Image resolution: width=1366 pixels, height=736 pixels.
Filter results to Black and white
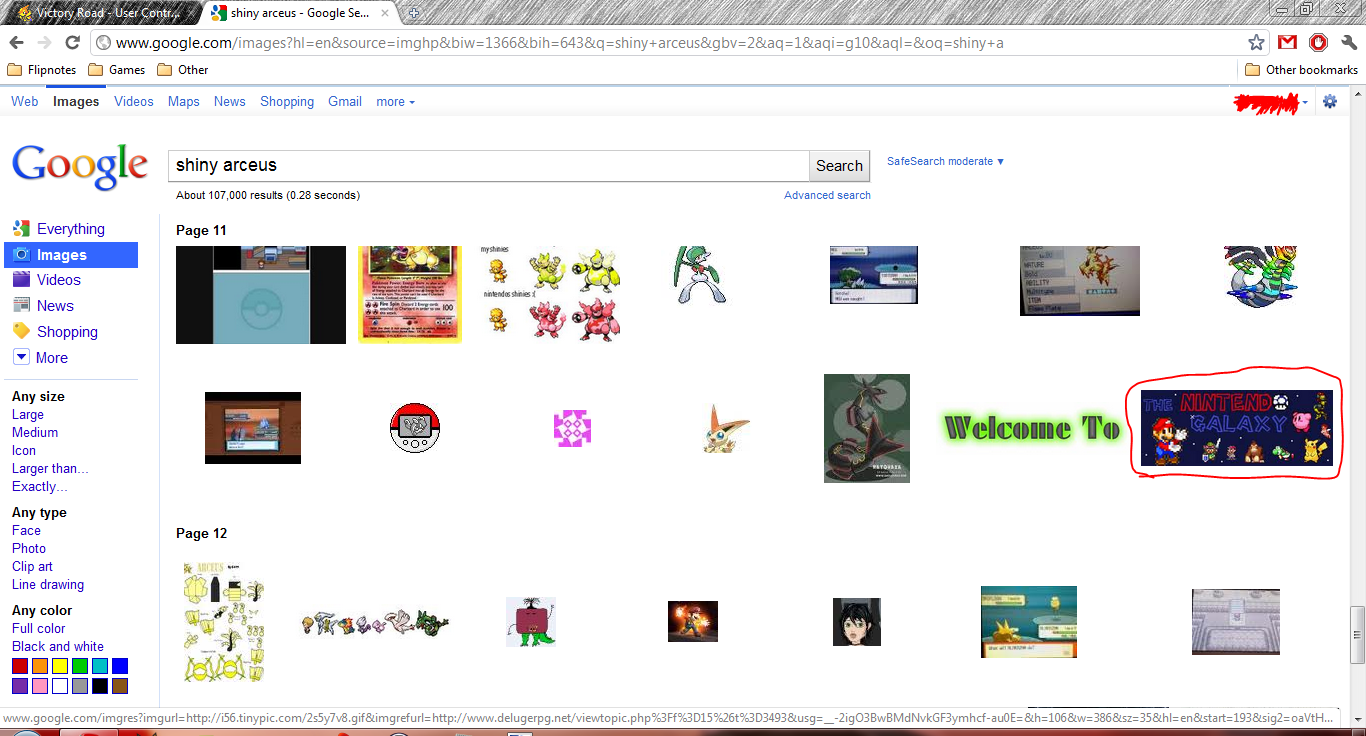click(58, 647)
